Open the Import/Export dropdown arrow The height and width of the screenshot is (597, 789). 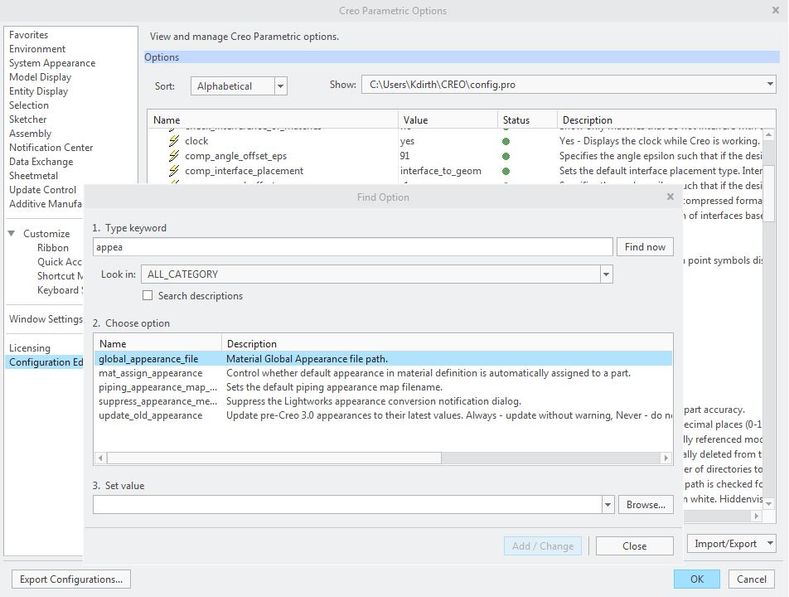click(x=770, y=544)
